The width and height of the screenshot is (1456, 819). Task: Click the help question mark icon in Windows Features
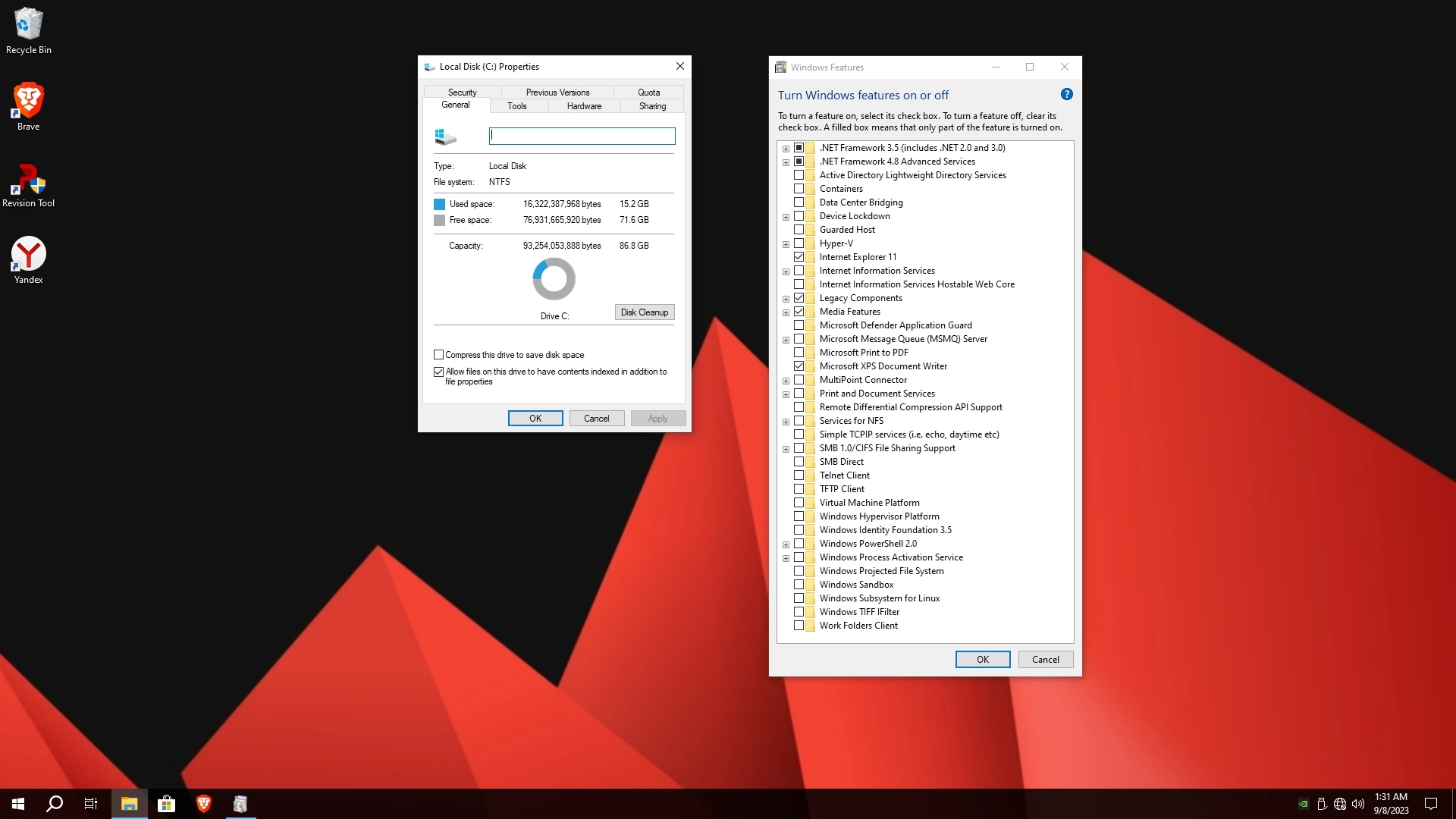[1066, 95]
